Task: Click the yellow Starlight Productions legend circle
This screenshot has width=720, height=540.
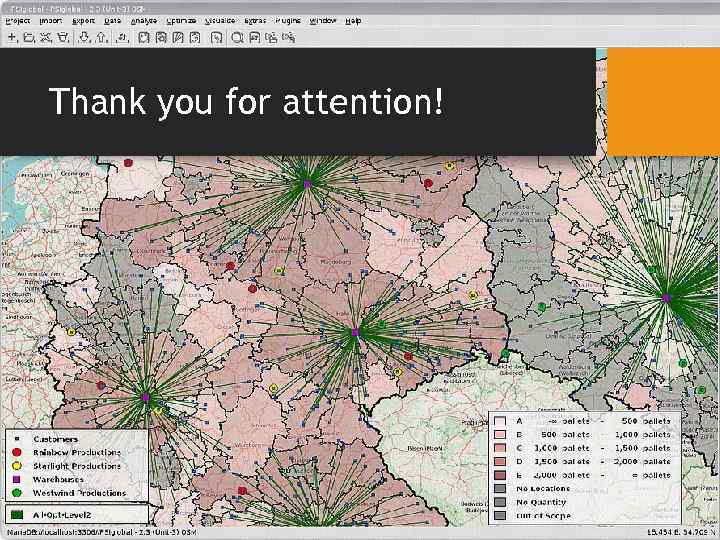Action: coord(17,466)
